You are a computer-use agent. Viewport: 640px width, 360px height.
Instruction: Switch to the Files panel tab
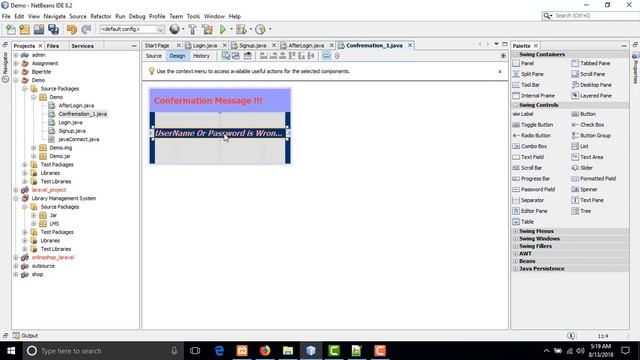(x=53, y=46)
